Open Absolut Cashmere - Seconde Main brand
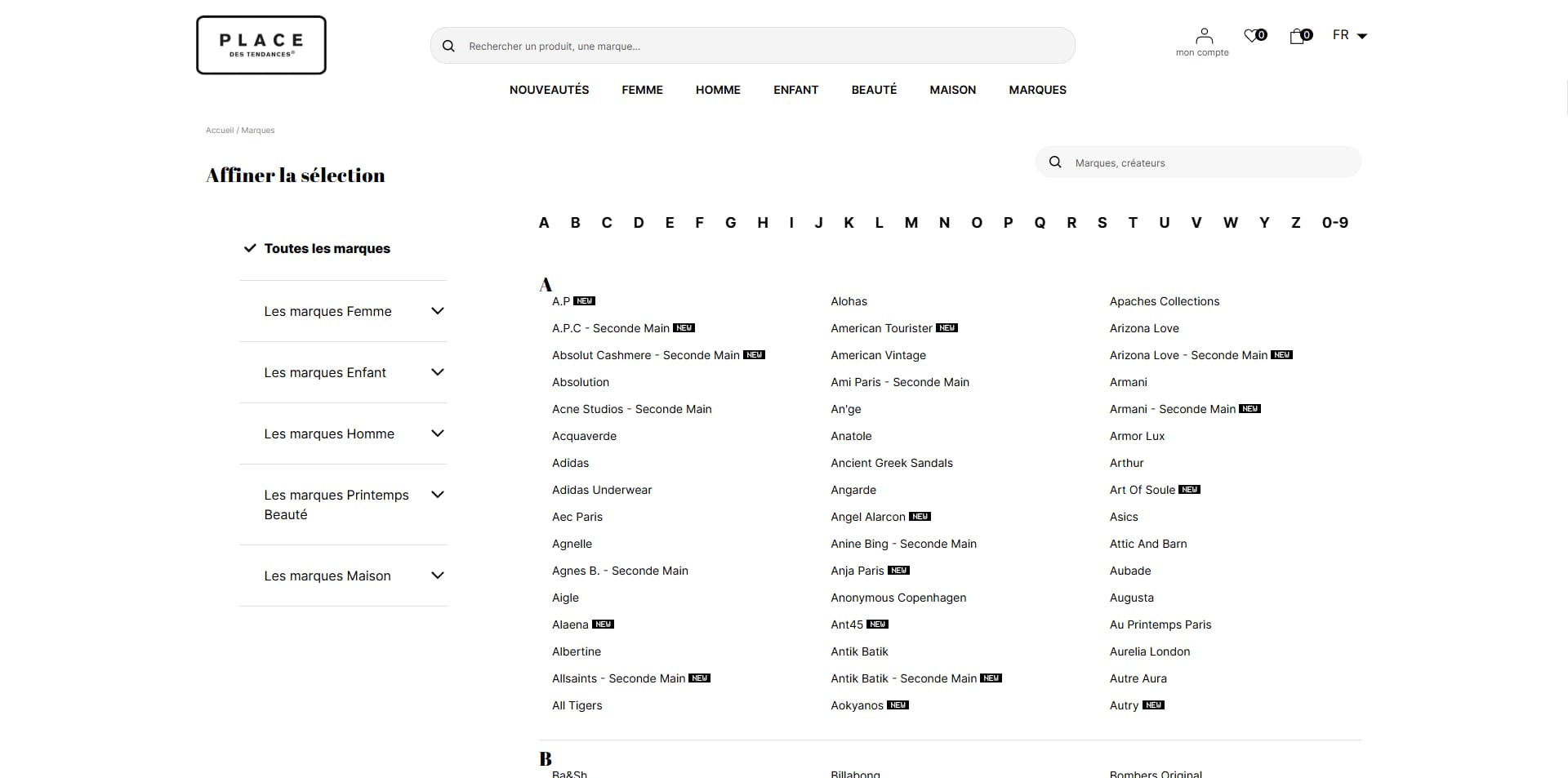 (646, 355)
